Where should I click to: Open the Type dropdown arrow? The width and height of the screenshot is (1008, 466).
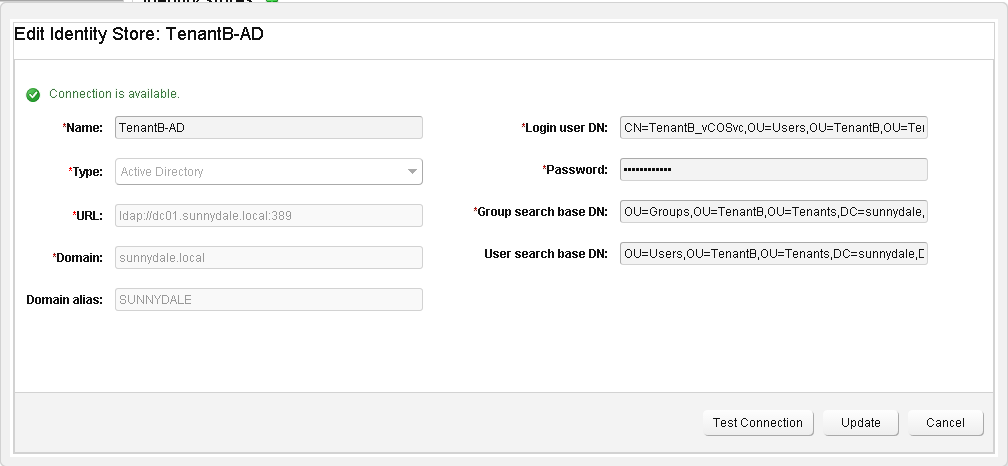click(412, 172)
